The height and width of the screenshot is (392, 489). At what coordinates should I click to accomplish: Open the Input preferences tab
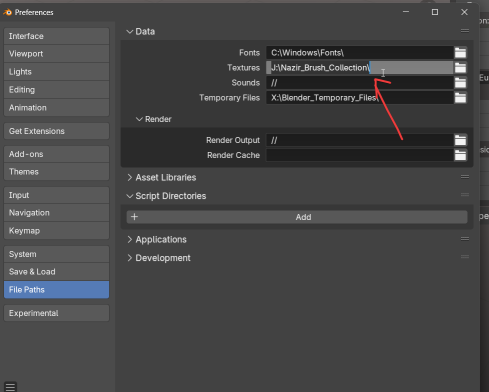pyautogui.click(x=56, y=195)
